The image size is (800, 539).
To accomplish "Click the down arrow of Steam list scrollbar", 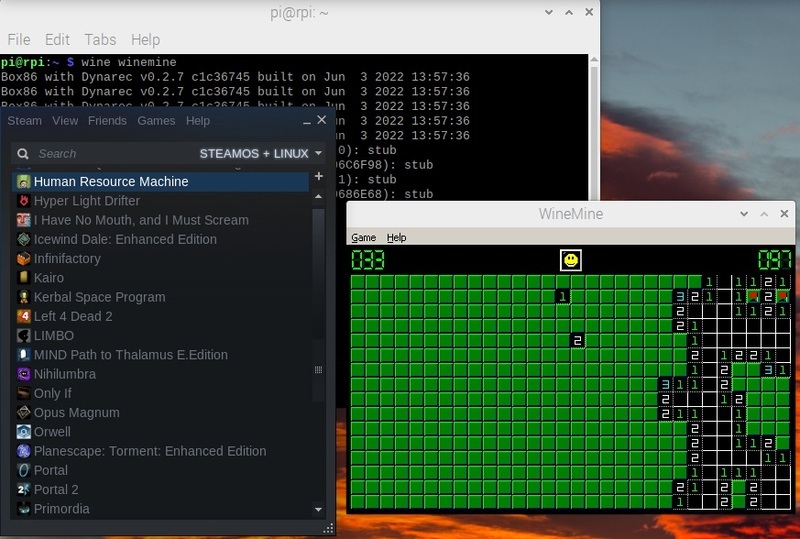I will (x=318, y=509).
